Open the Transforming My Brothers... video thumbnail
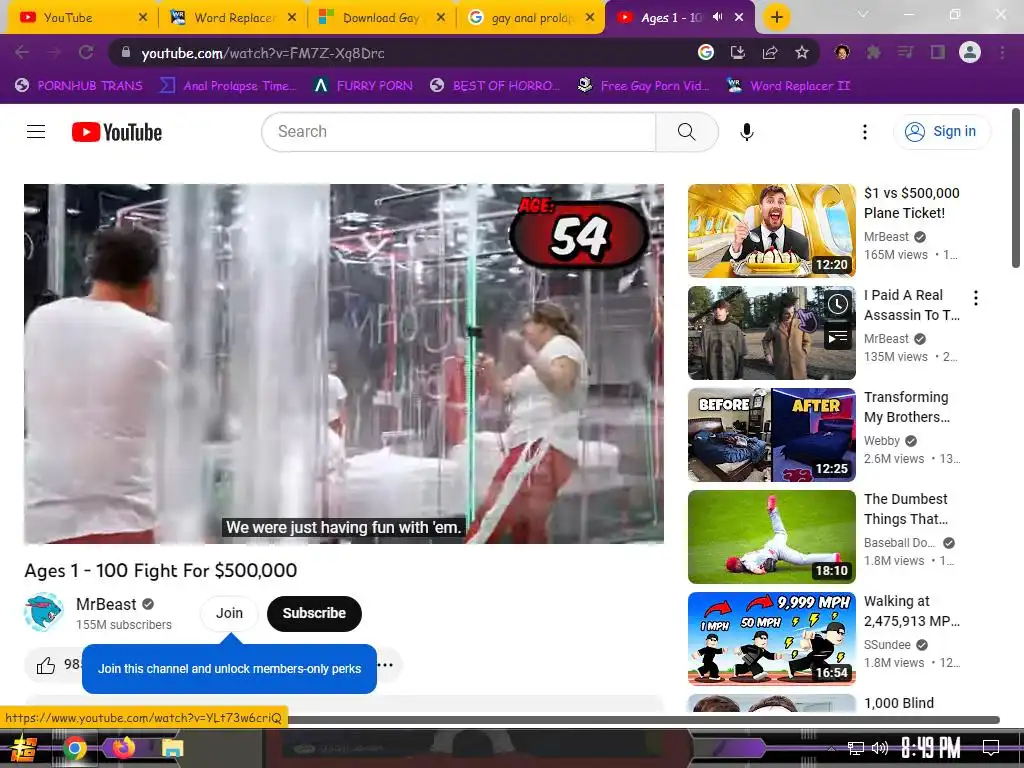Image resolution: width=1024 pixels, height=768 pixels. pyautogui.click(x=771, y=435)
